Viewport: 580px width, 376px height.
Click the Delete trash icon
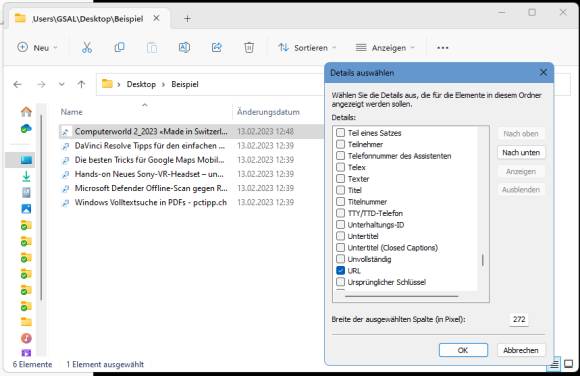[249, 47]
